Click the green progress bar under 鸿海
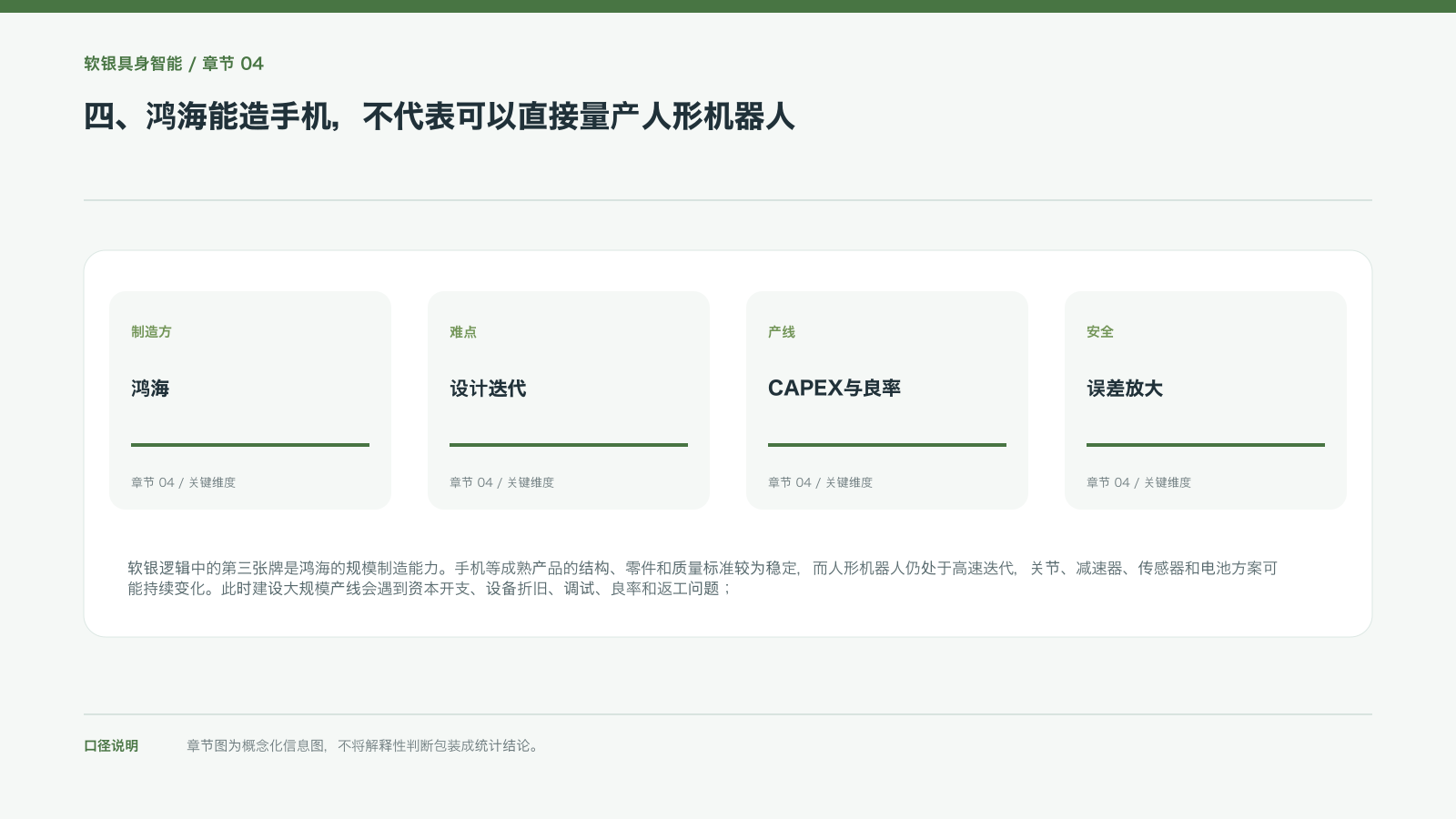Screen dimensions: 1456x819 pyautogui.click(x=250, y=445)
